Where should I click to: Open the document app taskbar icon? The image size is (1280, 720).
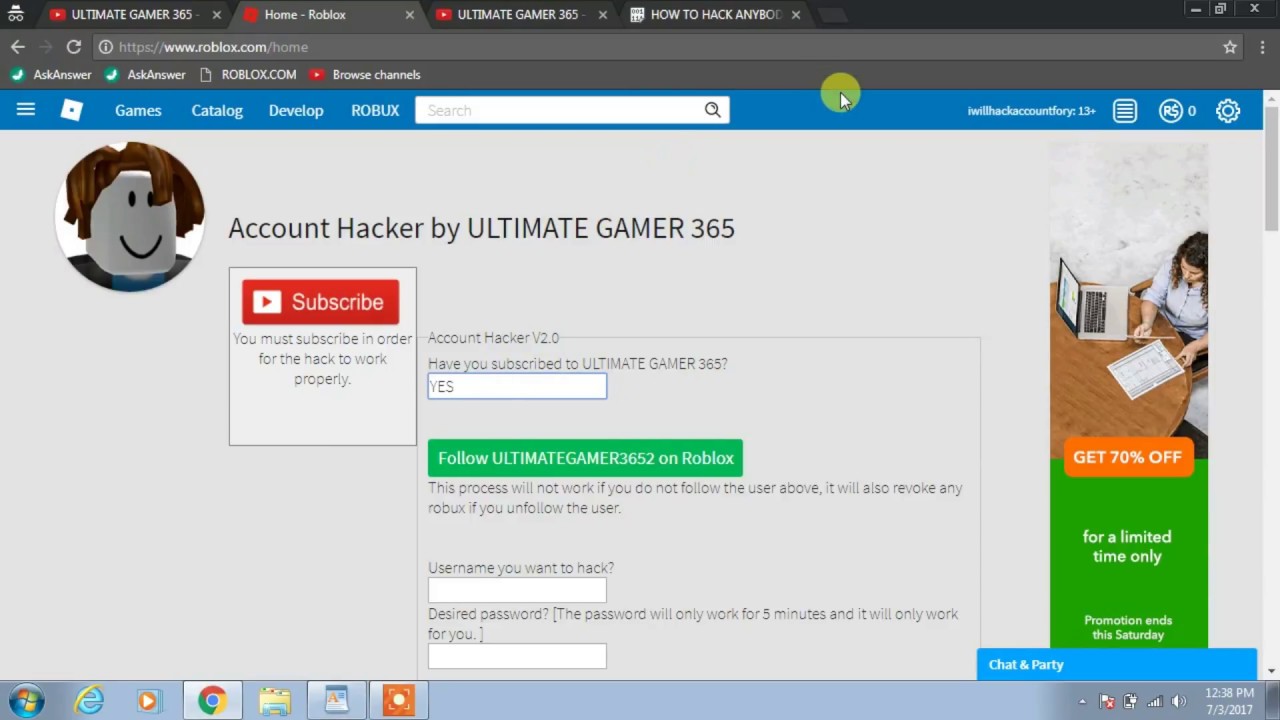click(336, 701)
